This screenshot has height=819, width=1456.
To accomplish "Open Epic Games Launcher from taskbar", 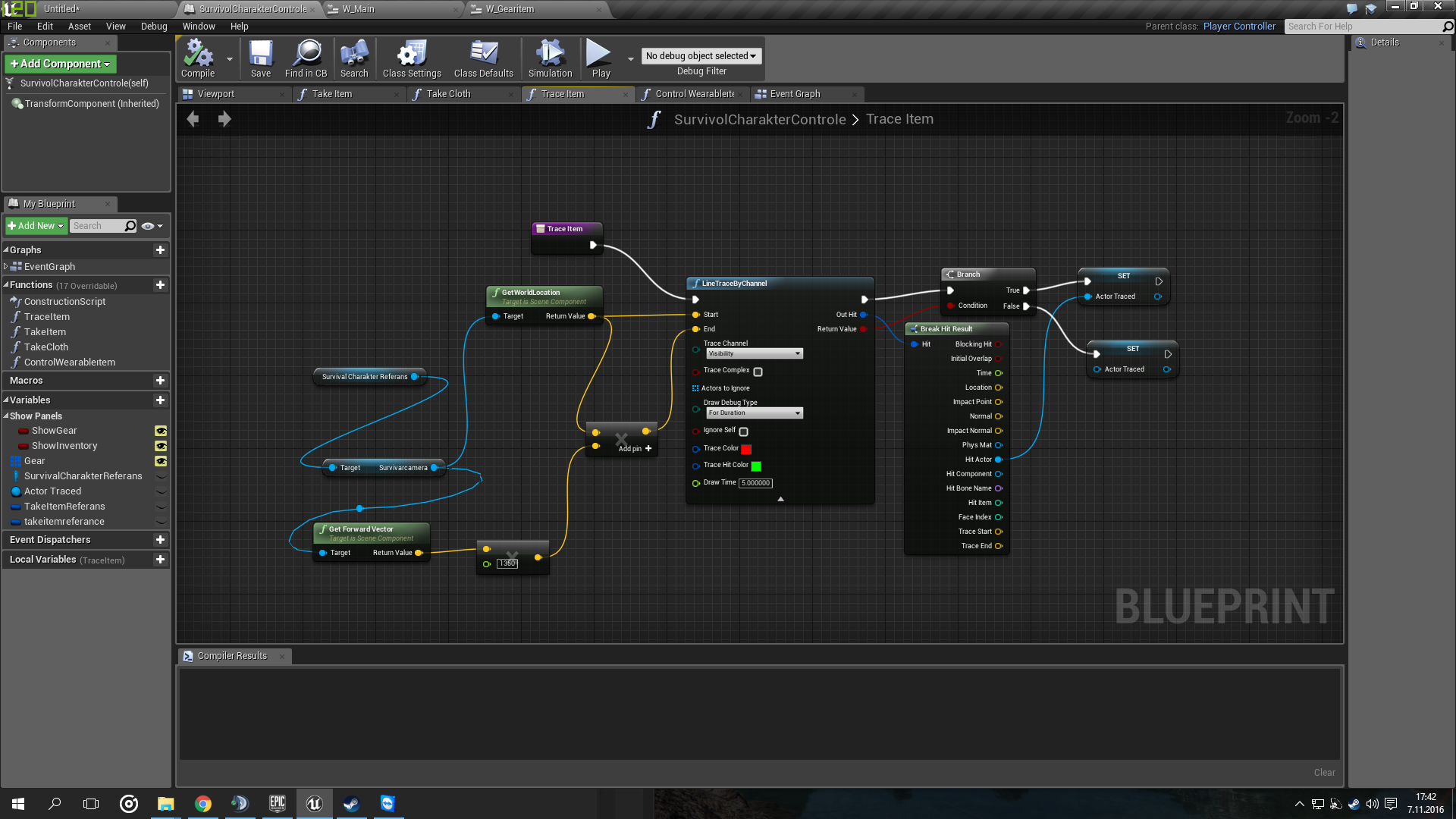I will pyautogui.click(x=278, y=804).
